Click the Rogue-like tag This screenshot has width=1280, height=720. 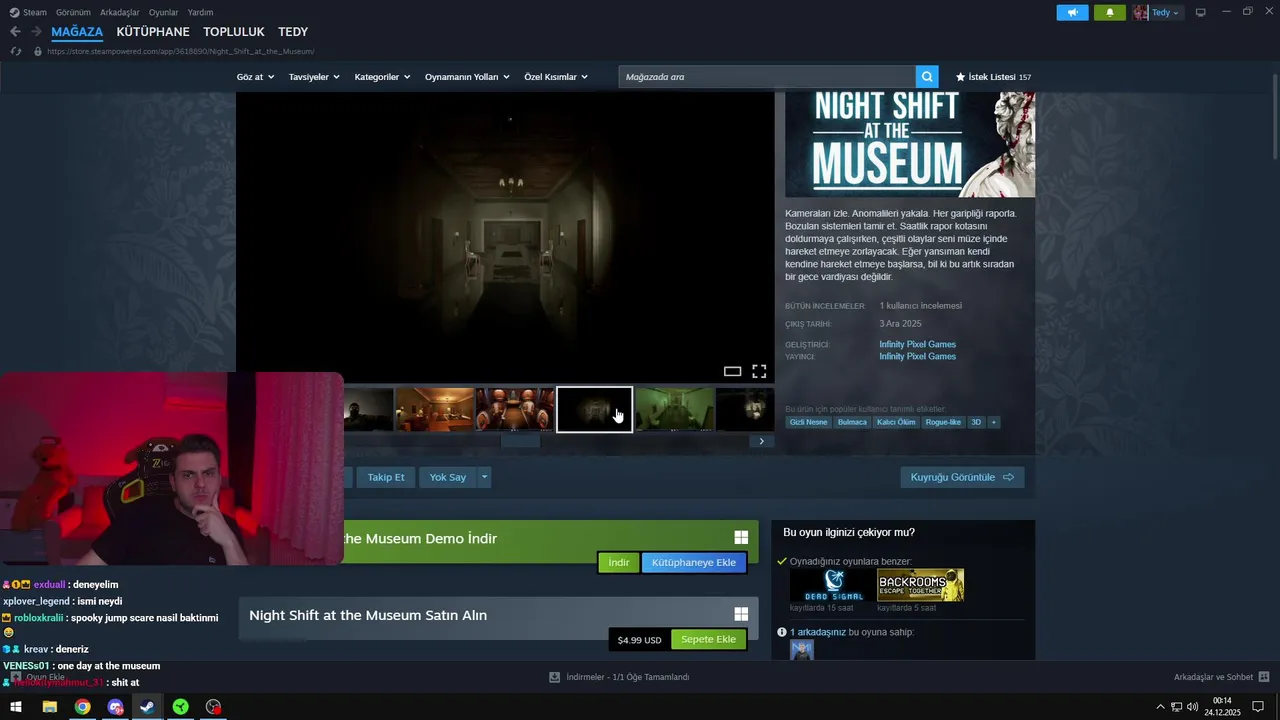[x=943, y=422]
